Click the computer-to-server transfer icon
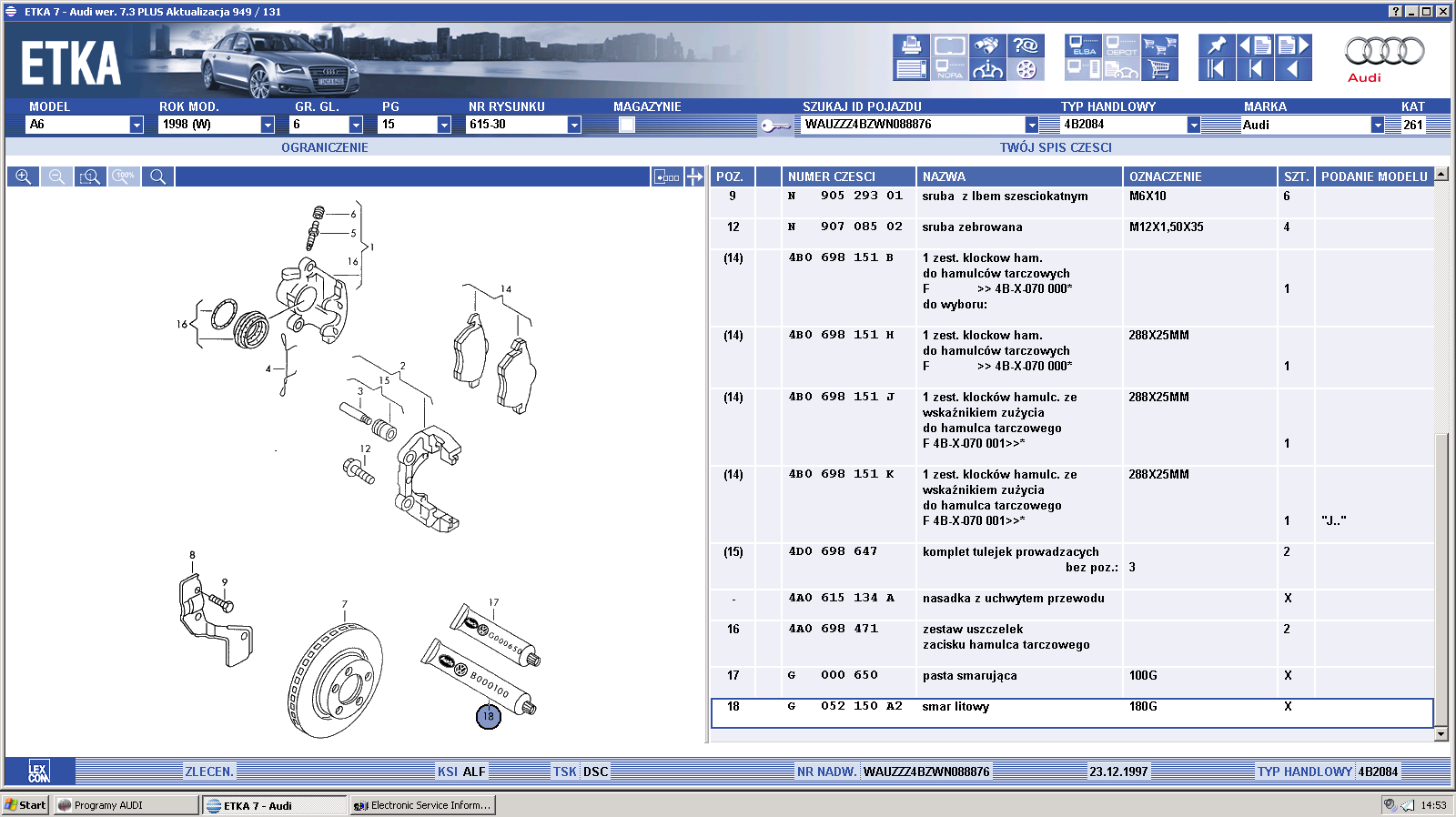Screen dimensions: 1456x817 pyautogui.click(x=1084, y=69)
